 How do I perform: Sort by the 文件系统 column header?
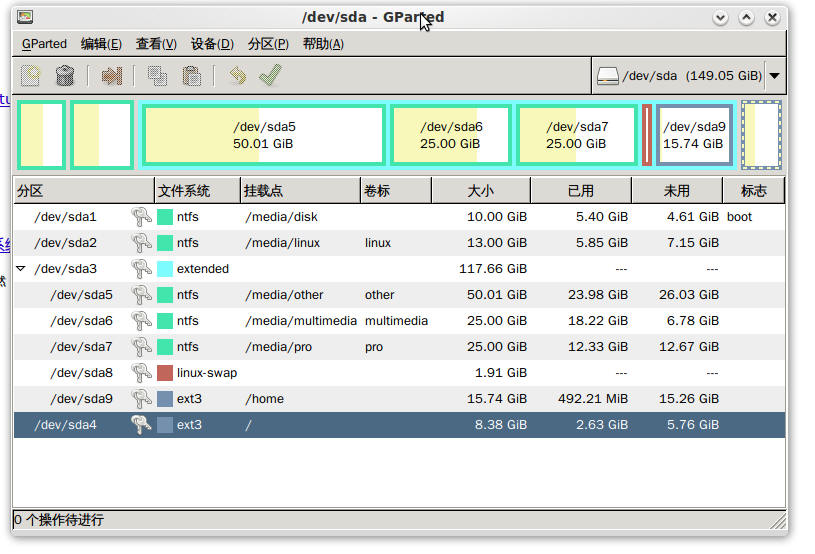(x=198, y=191)
